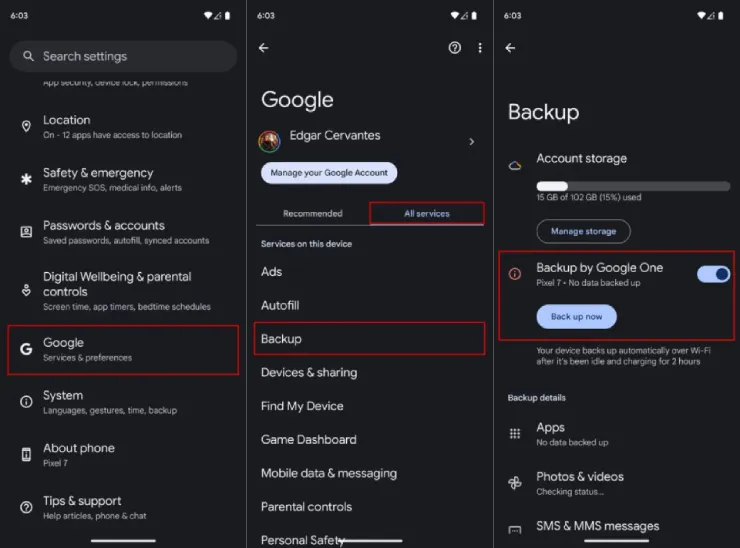Tap the clock in Google screen status bar
The image size is (740, 548).
coord(266,16)
